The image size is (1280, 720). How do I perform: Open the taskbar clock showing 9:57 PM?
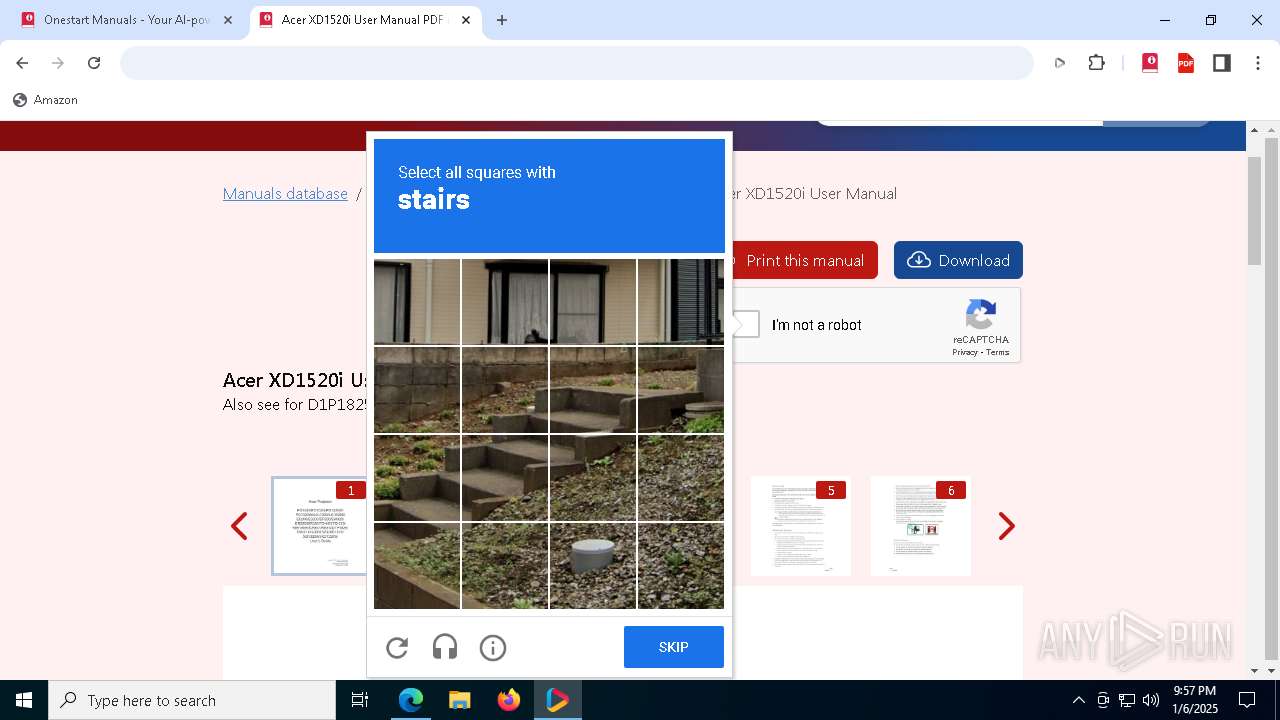1194,700
